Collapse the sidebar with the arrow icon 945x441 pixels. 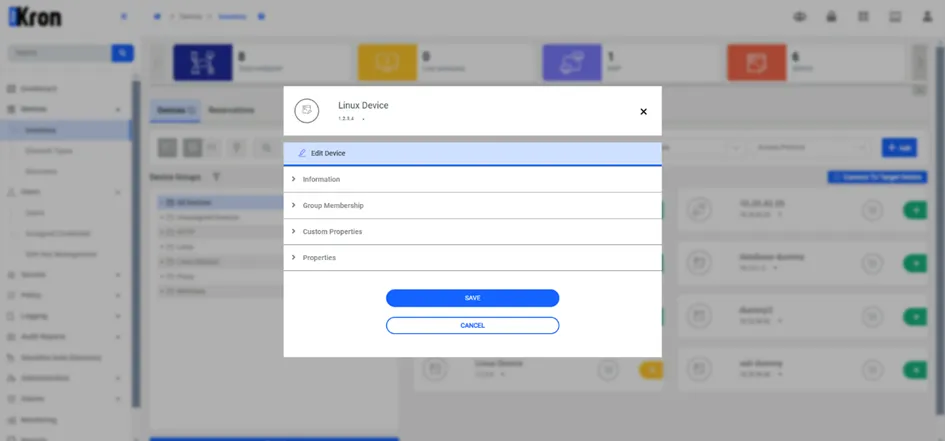124,17
